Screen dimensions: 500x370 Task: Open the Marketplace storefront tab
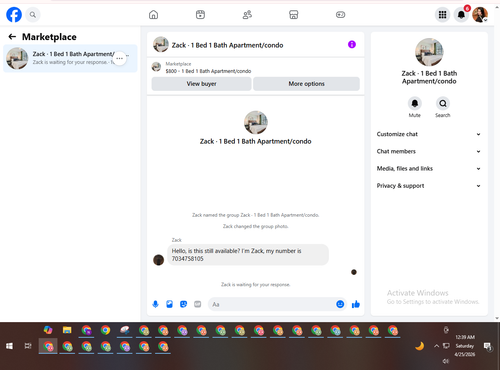point(294,15)
